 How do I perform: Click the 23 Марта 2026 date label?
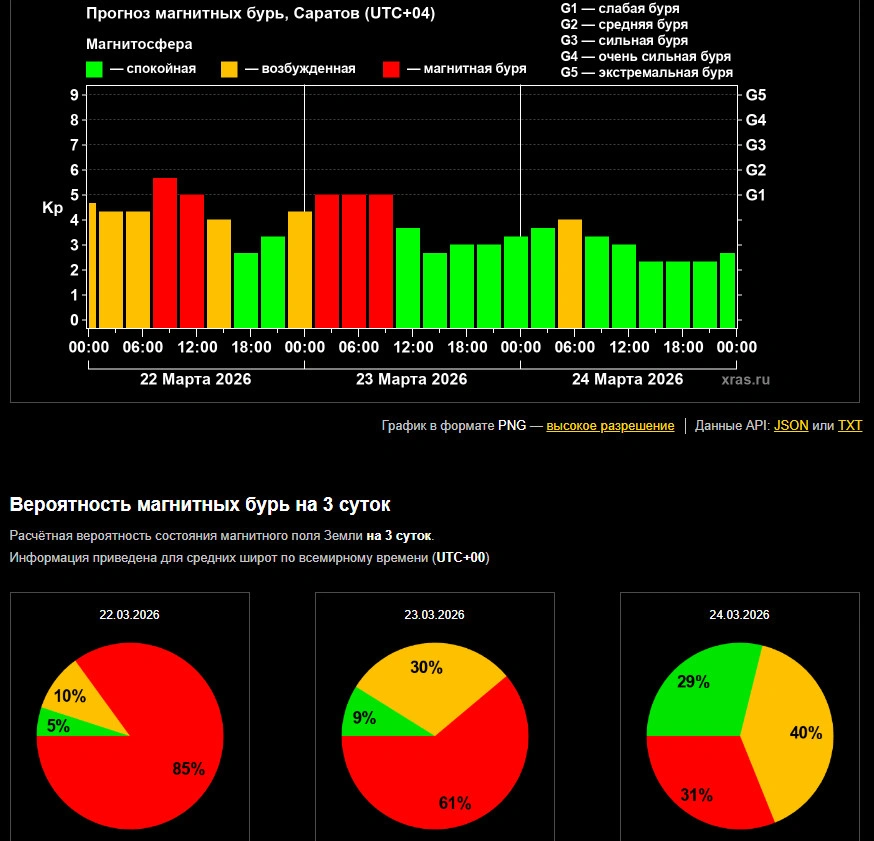[411, 379]
